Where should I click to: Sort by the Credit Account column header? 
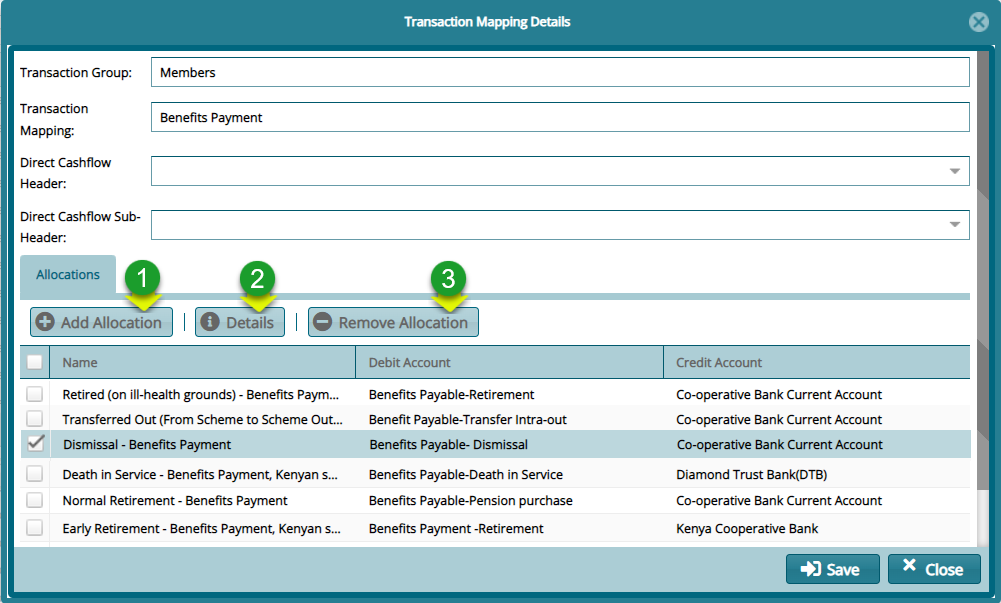817,362
